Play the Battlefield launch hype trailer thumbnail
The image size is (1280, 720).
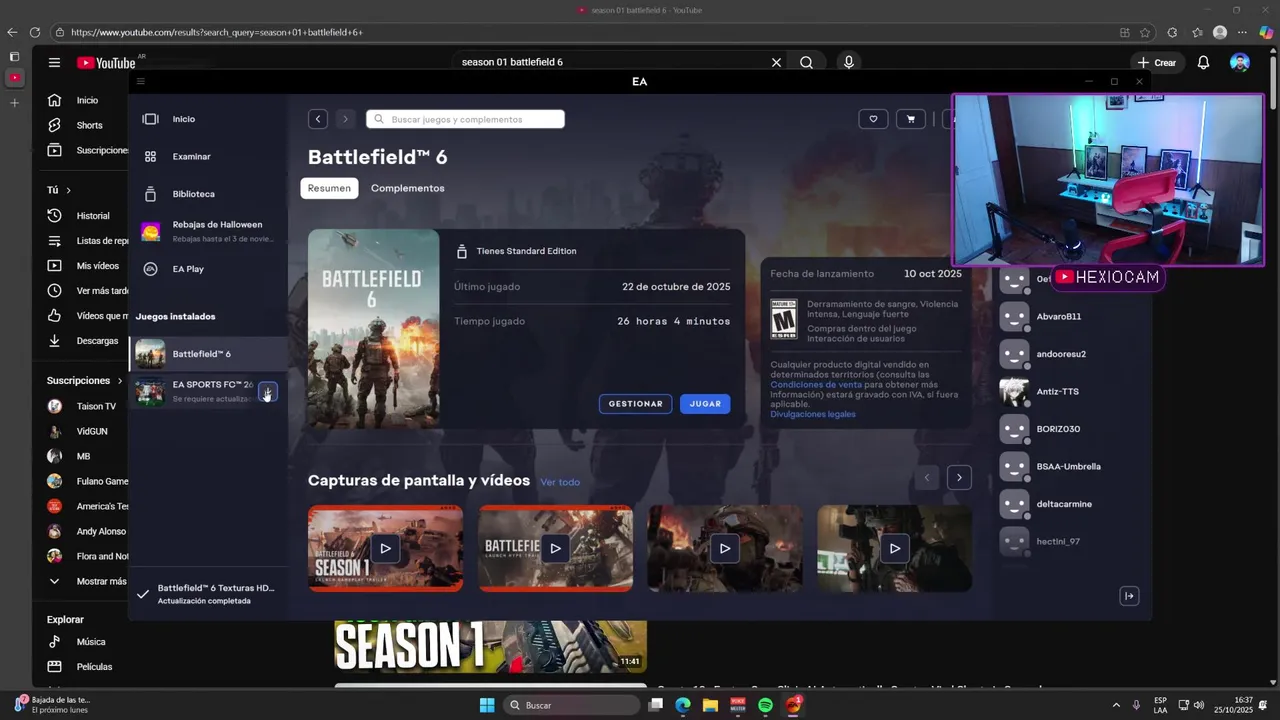point(555,548)
